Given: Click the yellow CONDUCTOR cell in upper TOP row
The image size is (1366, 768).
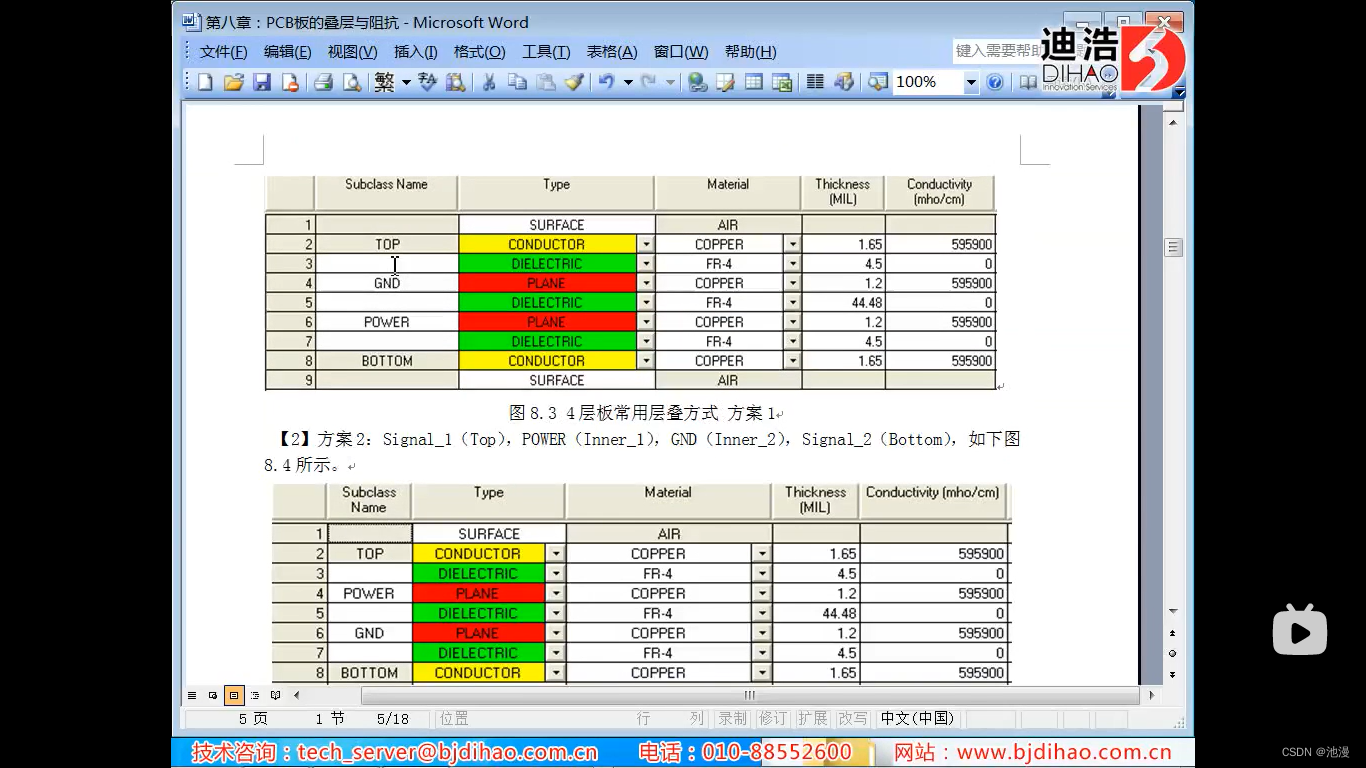Looking at the screenshot, I should pyautogui.click(x=547, y=244).
